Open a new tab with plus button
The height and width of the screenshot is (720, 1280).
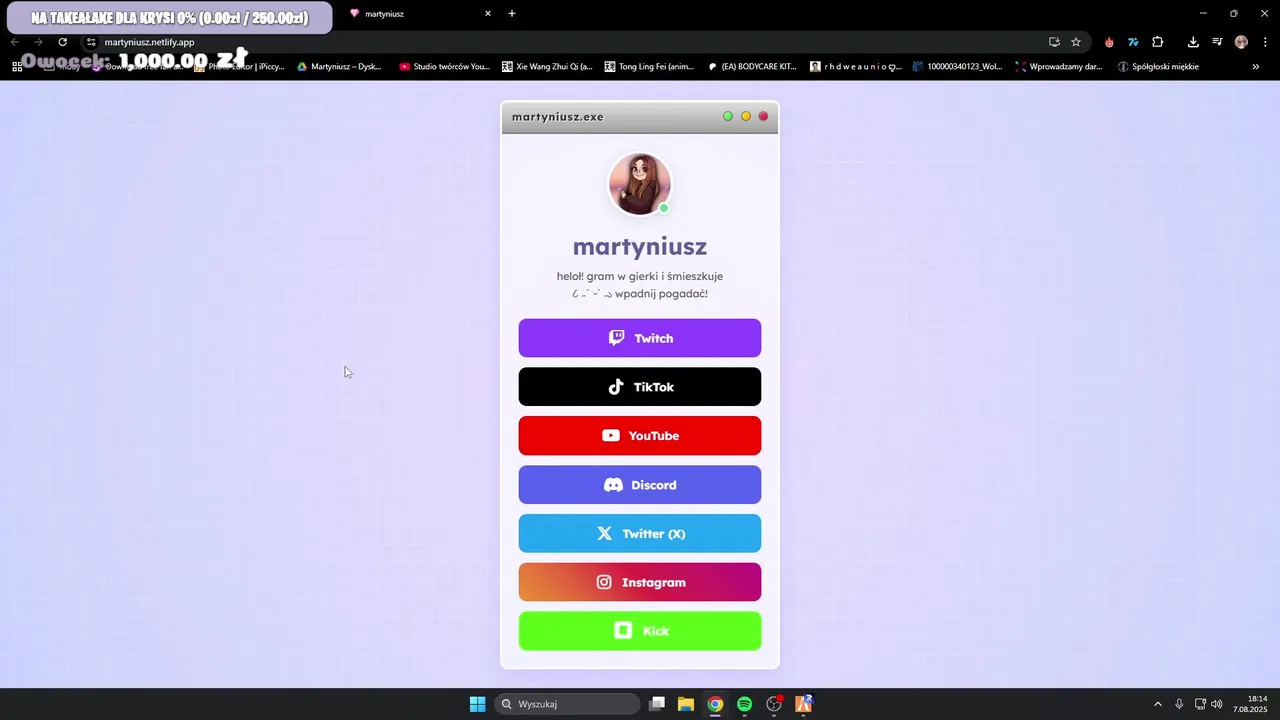tap(512, 14)
